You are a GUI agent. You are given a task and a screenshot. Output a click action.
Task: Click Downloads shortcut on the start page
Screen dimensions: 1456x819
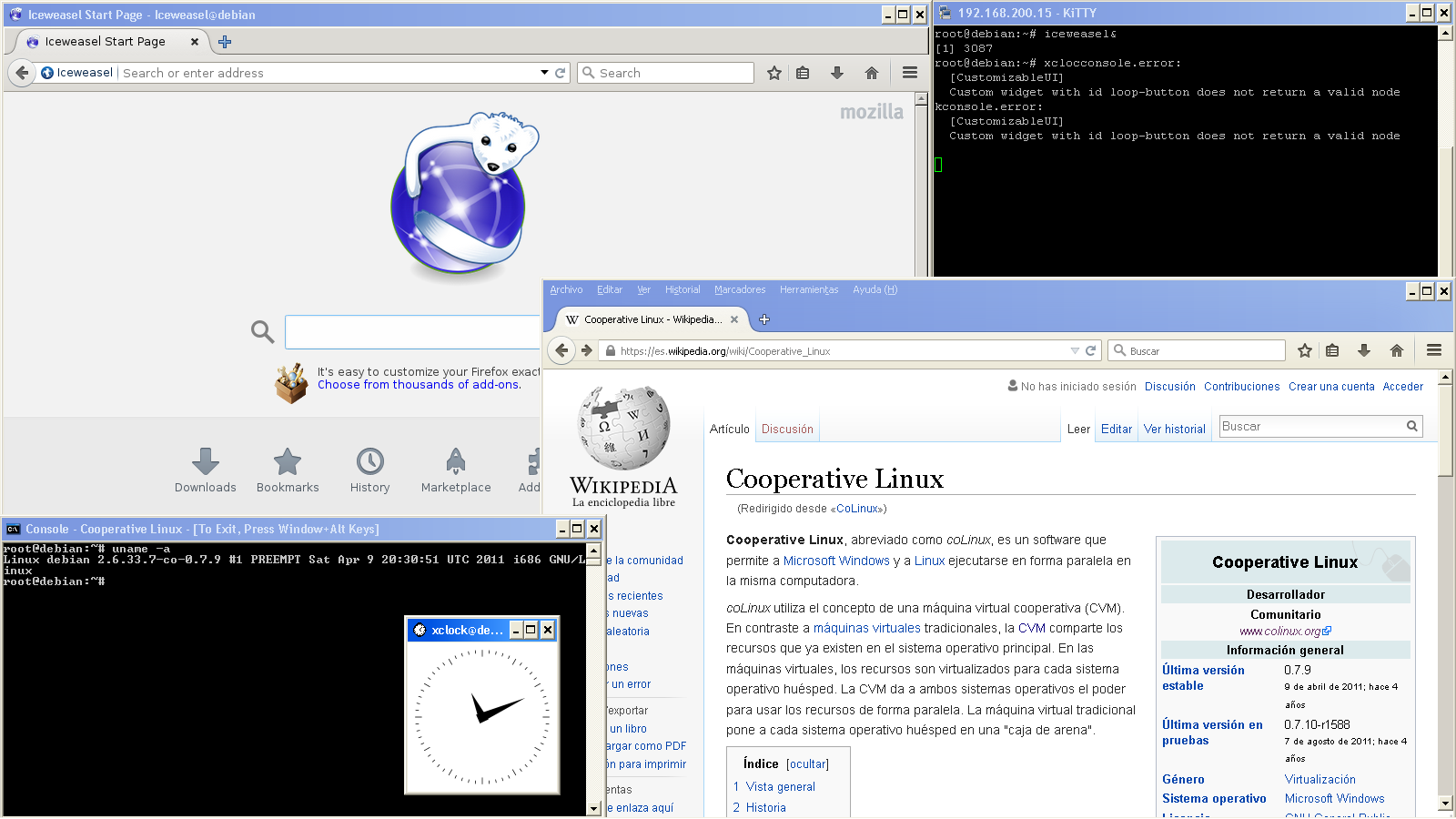(206, 470)
